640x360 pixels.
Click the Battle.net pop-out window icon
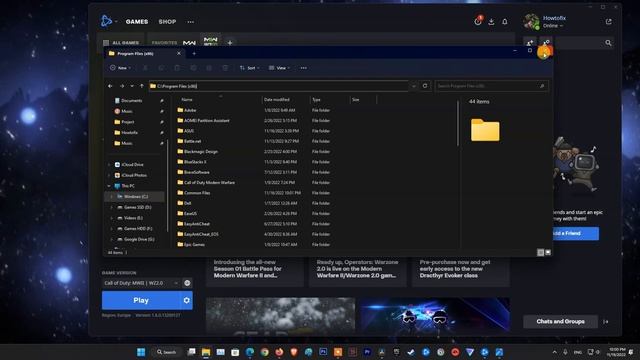pyautogui.click(x=609, y=22)
